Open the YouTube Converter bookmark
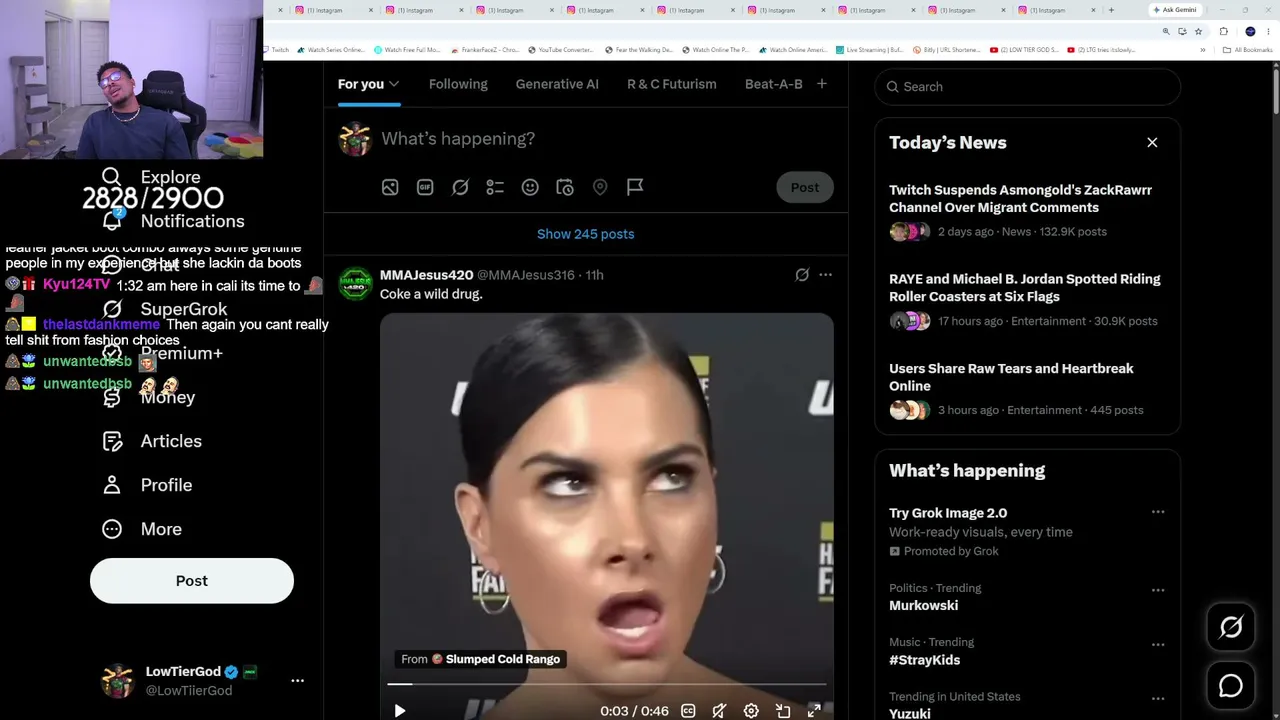The width and height of the screenshot is (1280, 720). coord(561,50)
